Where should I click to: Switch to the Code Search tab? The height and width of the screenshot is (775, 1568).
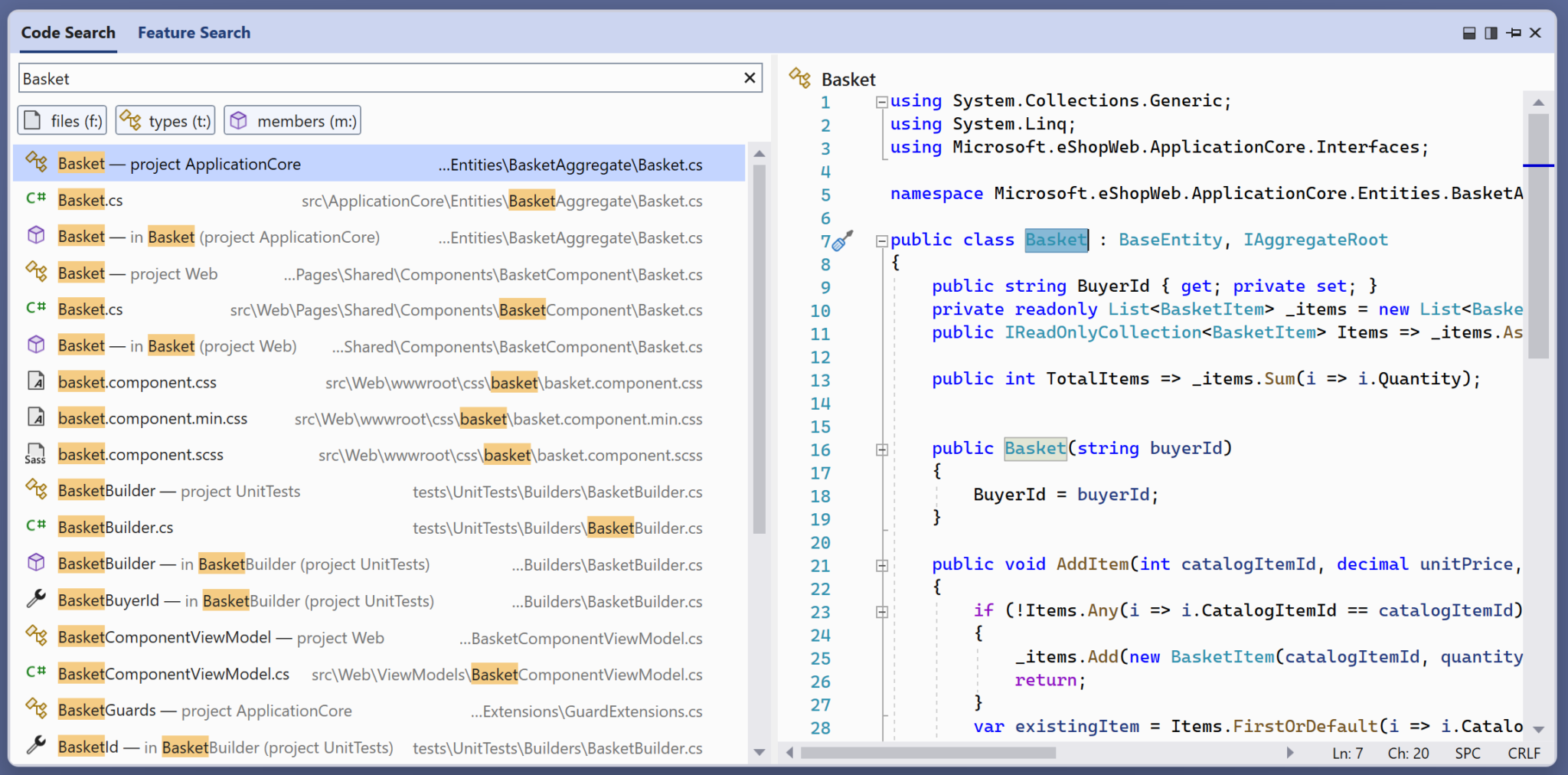coord(68,32)
